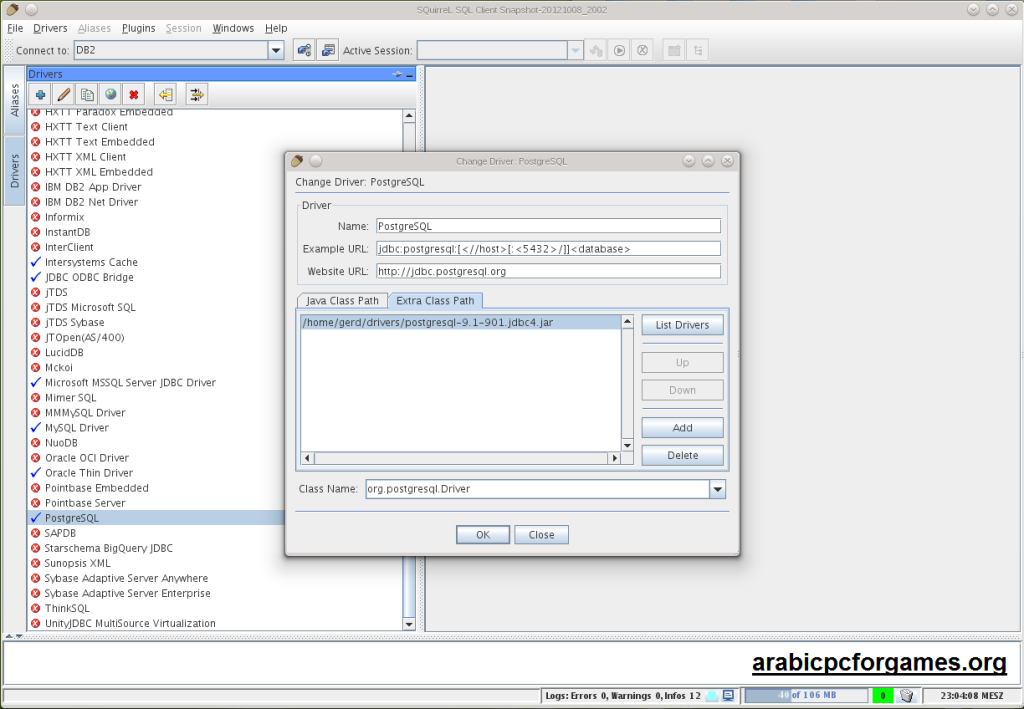Click the pencil modify driver icon
The width and height of the screenshot is (1024, 709).
click(x=63, y=95)
